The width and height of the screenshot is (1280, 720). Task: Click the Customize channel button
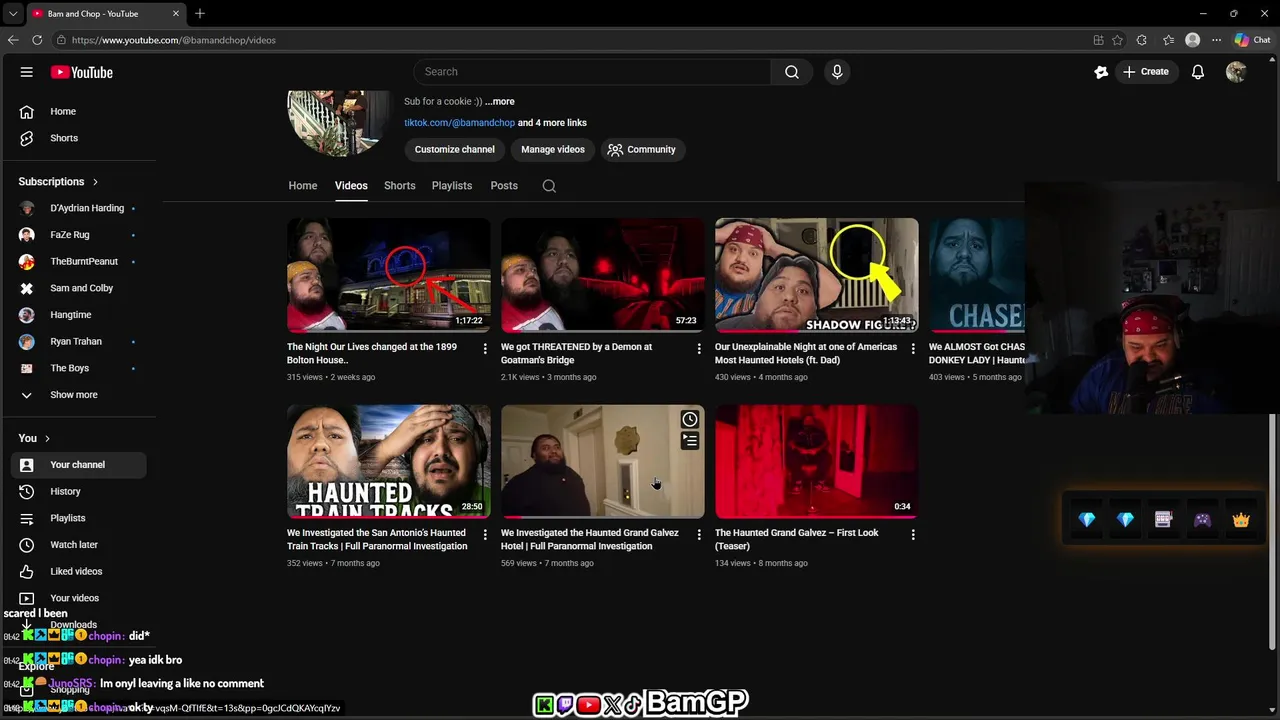pos(455,150)
